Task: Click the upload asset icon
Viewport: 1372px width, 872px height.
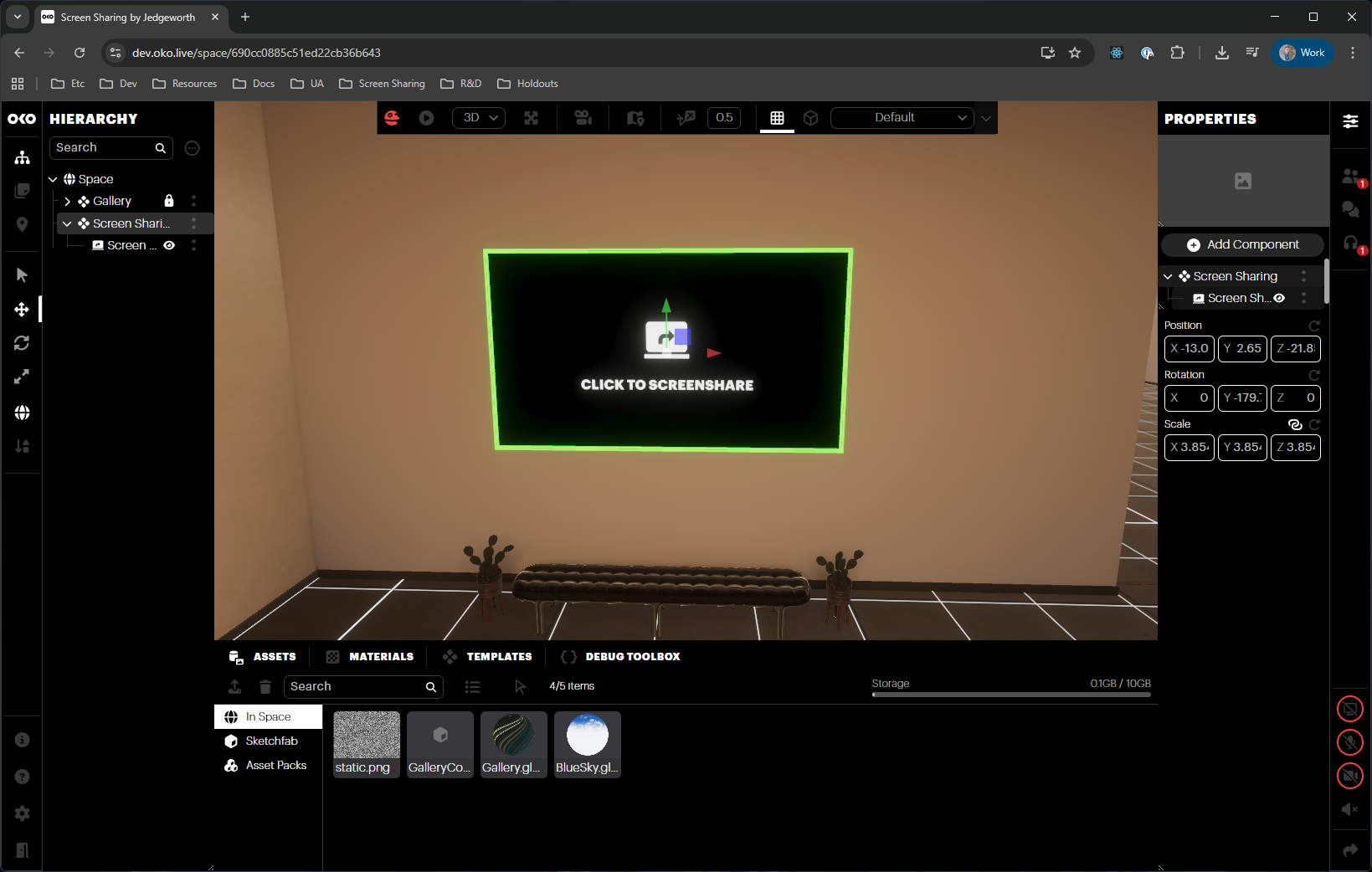Action: 234,687
